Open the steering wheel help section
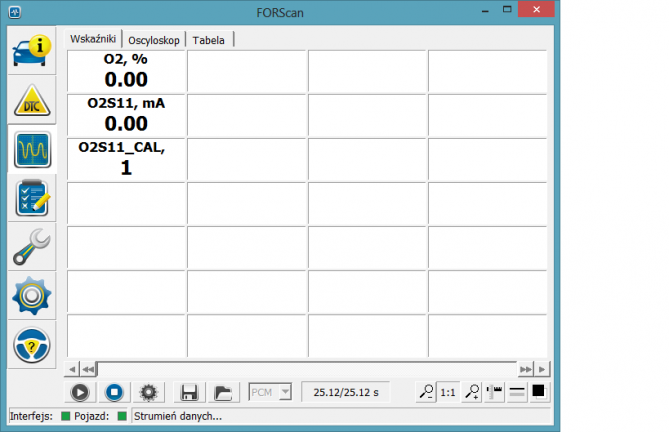This screenshot has height=432, width=669. click(x=33, y=345)
